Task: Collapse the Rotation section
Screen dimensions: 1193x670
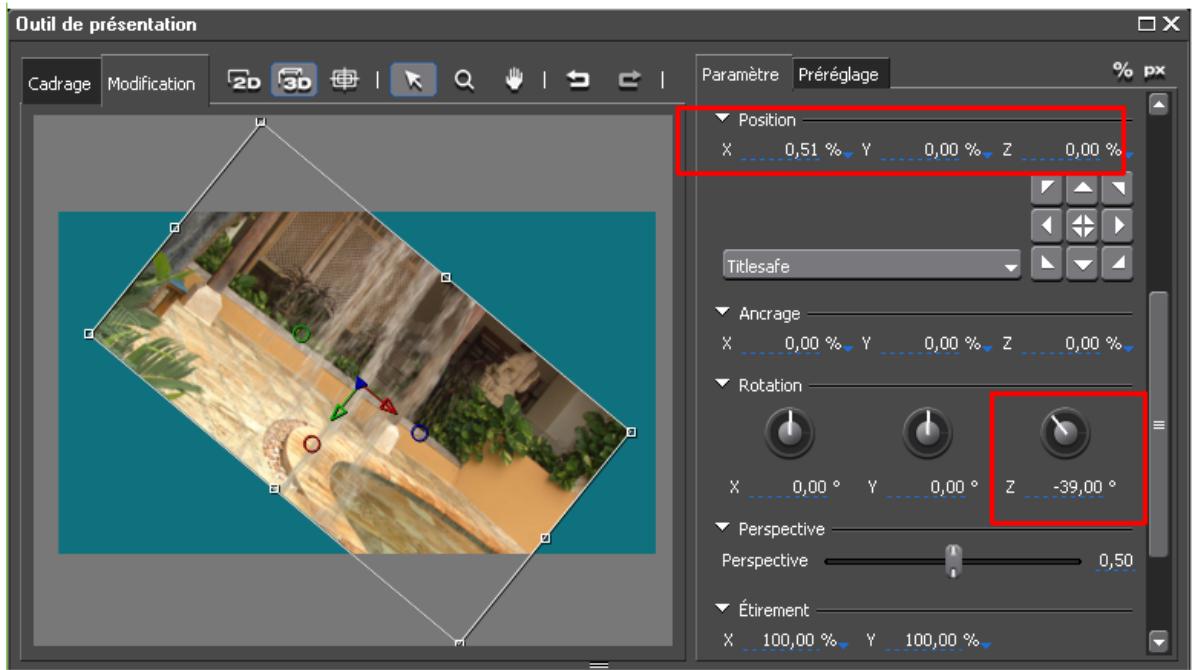Action: coord(723,384)
